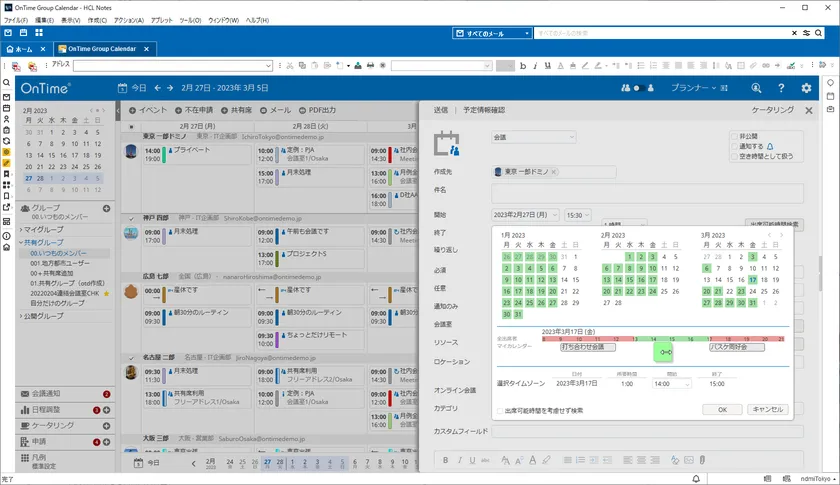Switch to the ホーム tab

pyautogui.click(x=27, y=48)
